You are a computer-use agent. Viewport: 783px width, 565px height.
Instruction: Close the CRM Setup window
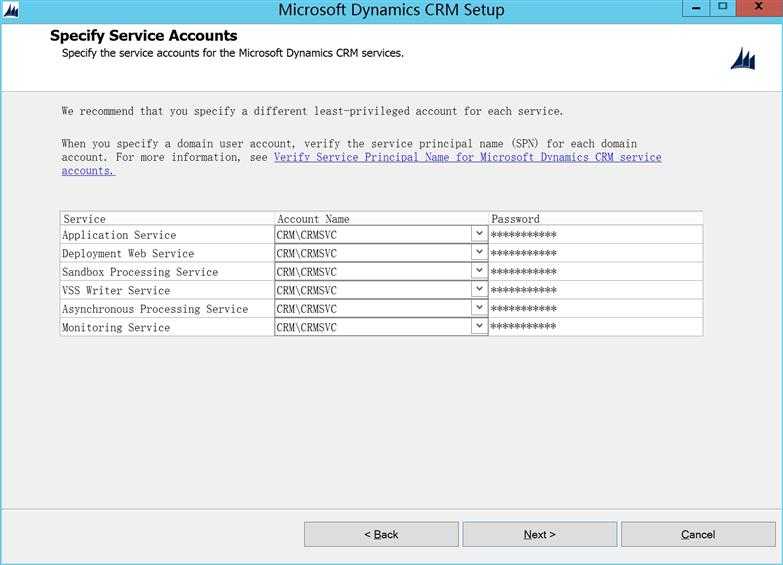[759, 7]
